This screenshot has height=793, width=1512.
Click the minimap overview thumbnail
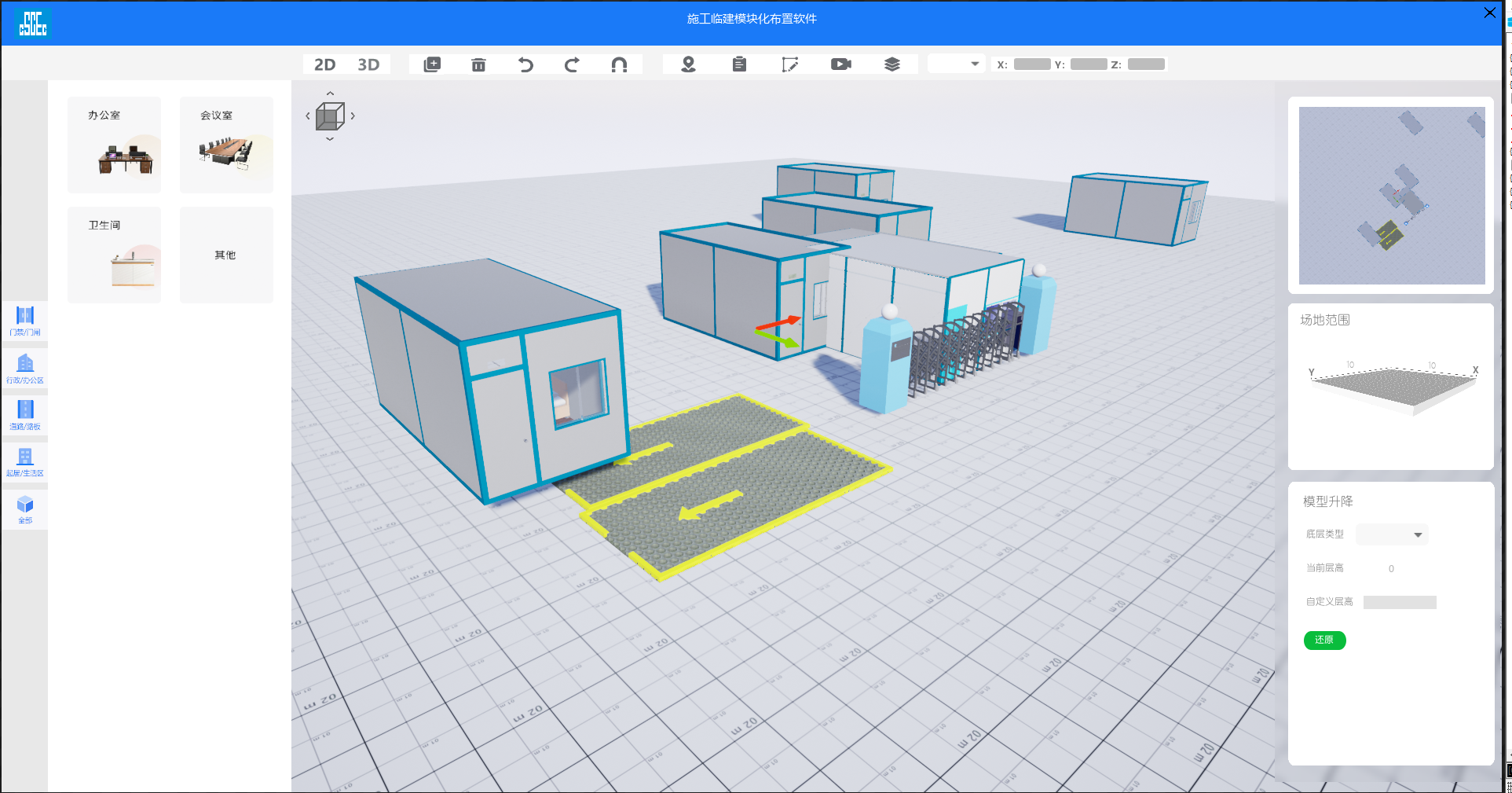[1392, 196]
